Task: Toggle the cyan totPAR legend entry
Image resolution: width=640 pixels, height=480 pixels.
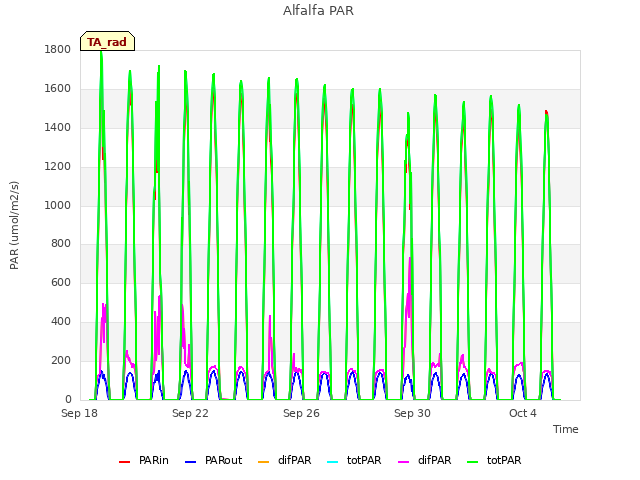Action: coord(354,460)
